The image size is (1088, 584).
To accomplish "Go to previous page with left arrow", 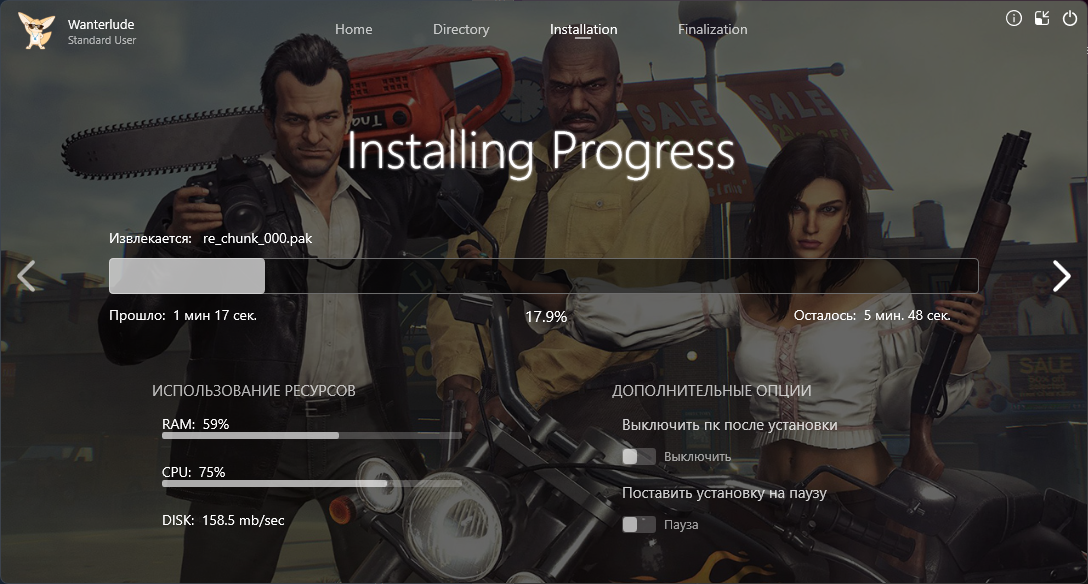I will coord(26,276).
